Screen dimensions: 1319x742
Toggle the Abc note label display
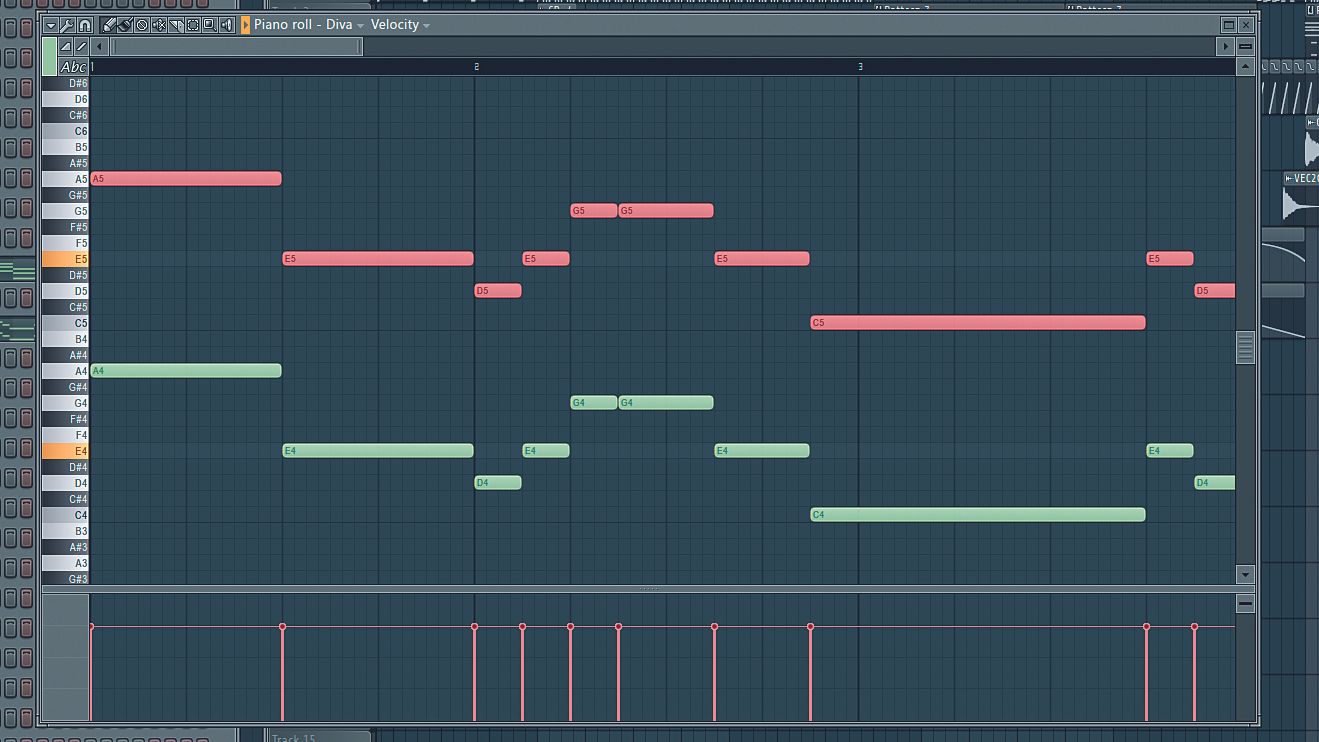pyautogui.click(x=71, y=66)
